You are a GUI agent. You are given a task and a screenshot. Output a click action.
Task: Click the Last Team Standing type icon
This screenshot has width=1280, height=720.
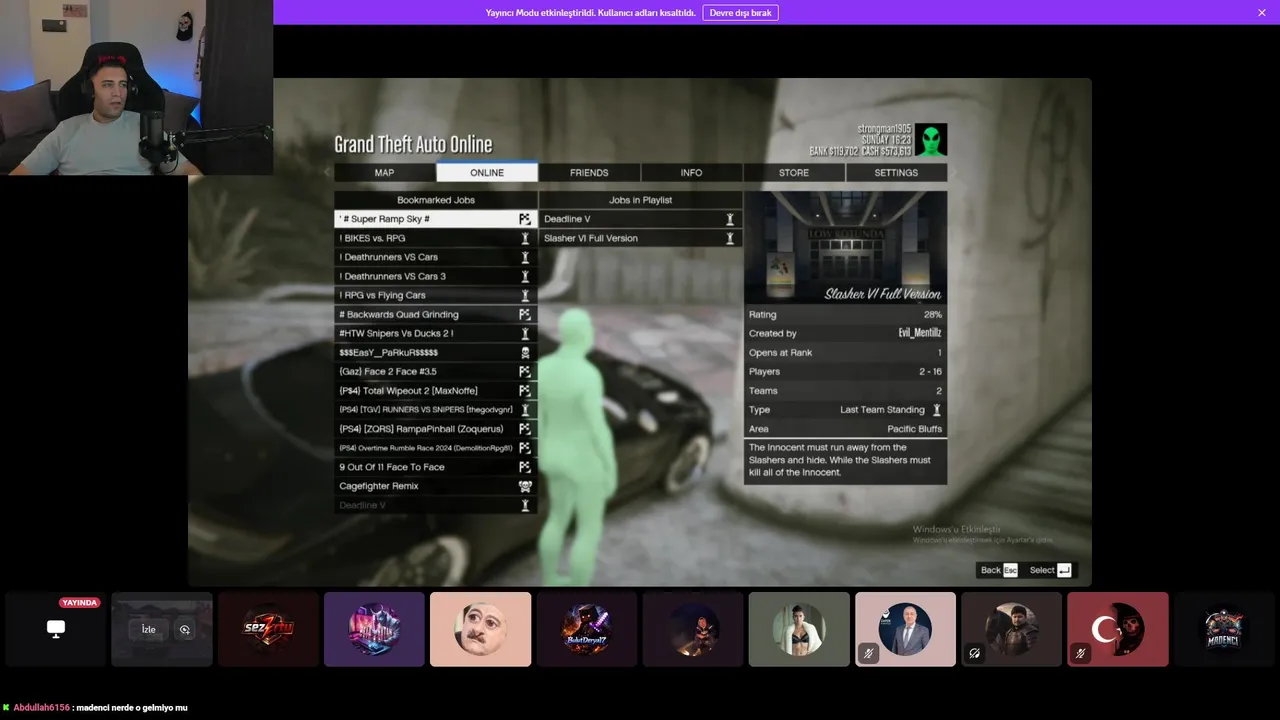click(x=937, y=409)
